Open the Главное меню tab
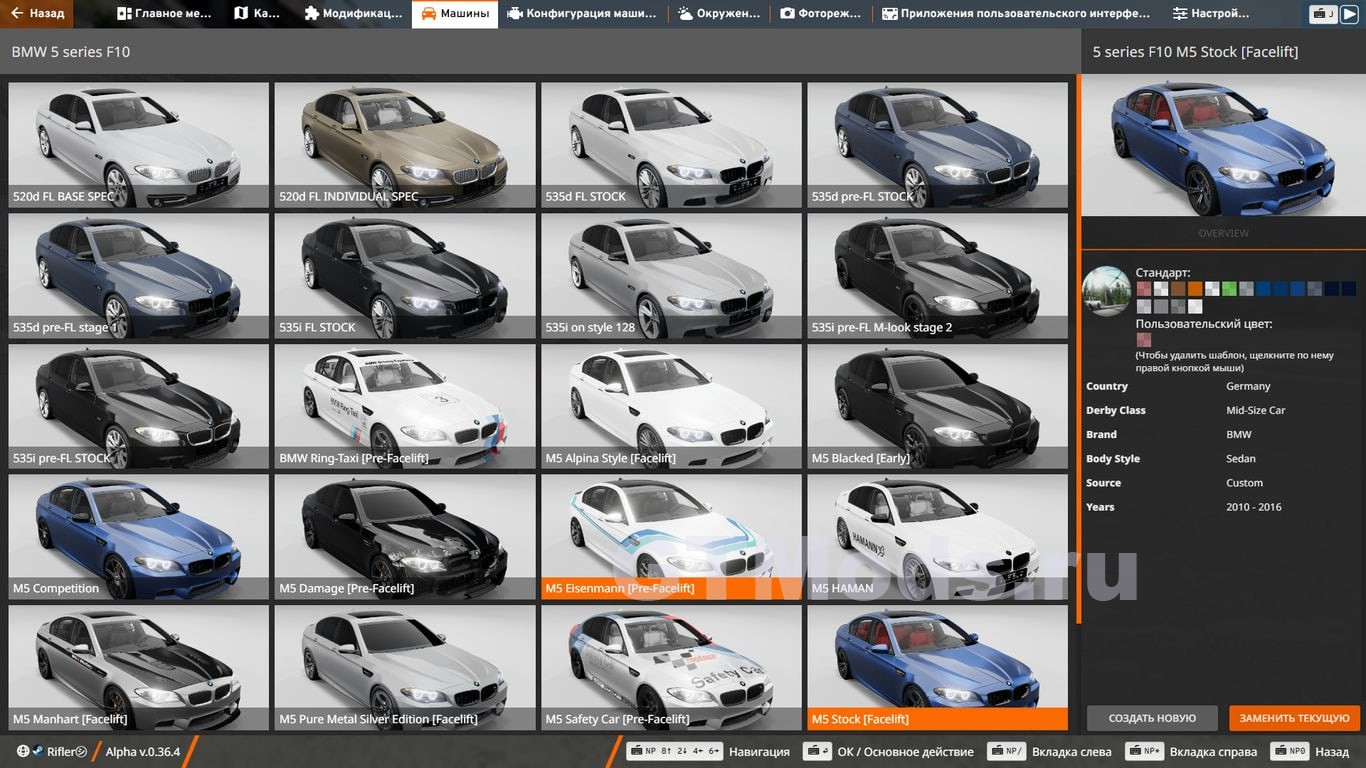 [164, 14]
